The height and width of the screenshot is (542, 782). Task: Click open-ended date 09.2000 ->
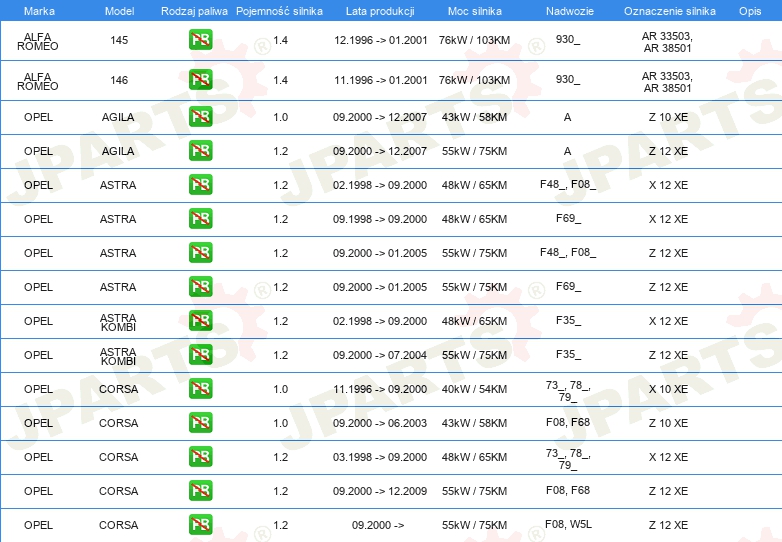378,525
